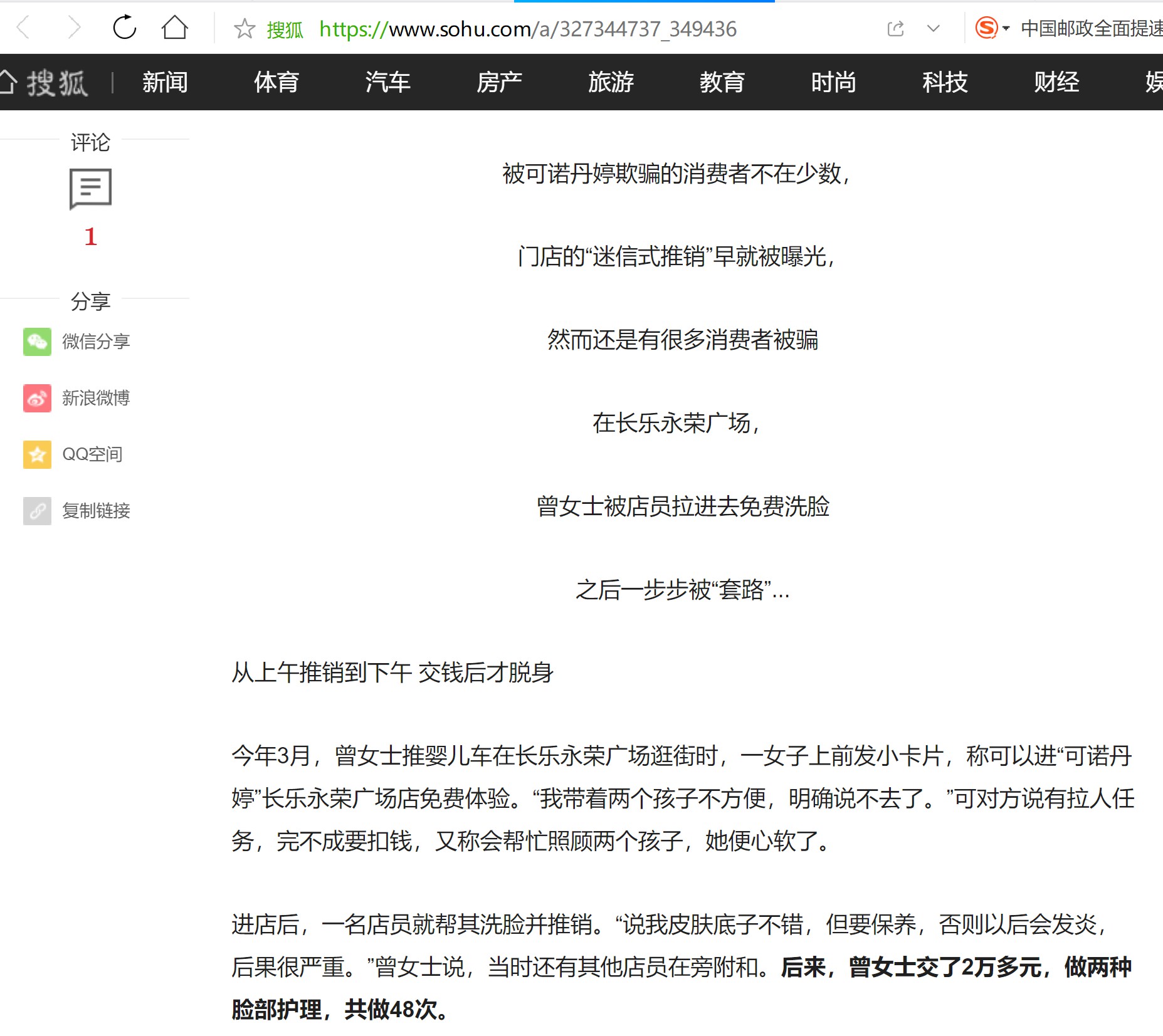Open the 汽车 navigation item
This screenshot has width=1163, height=1036.
[388, 82]
